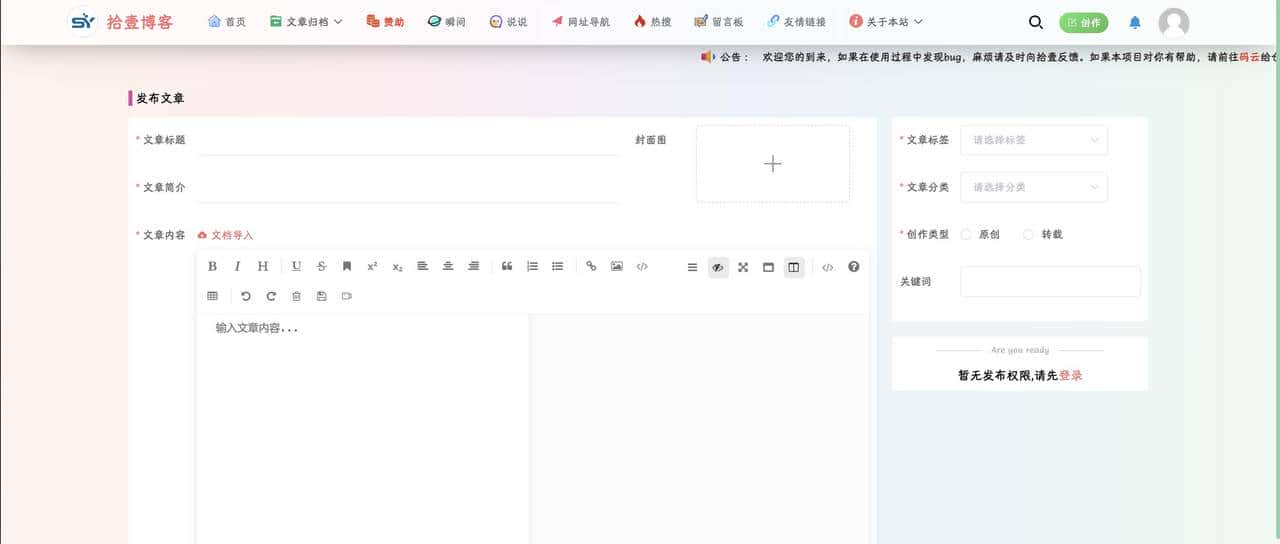Click the bookmark mark icon in toolbar

(x=347, y=267)
